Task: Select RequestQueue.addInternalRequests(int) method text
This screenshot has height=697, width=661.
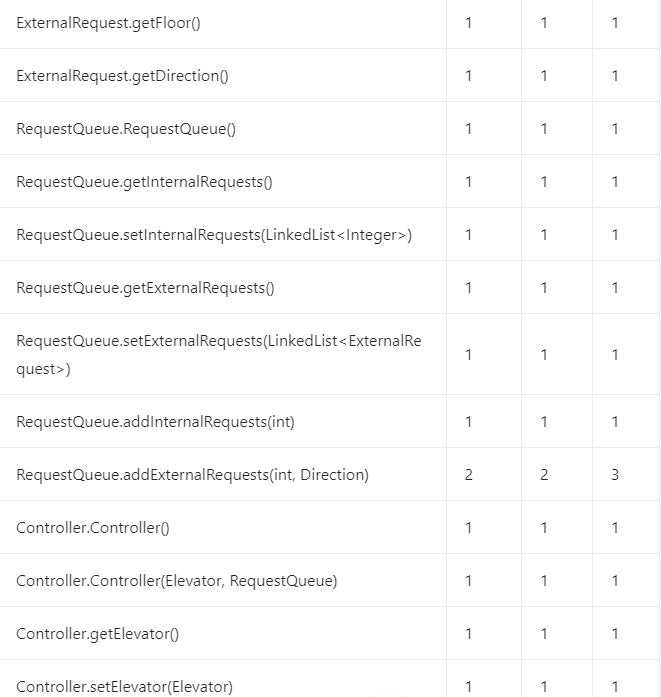Action: [155, 421]
